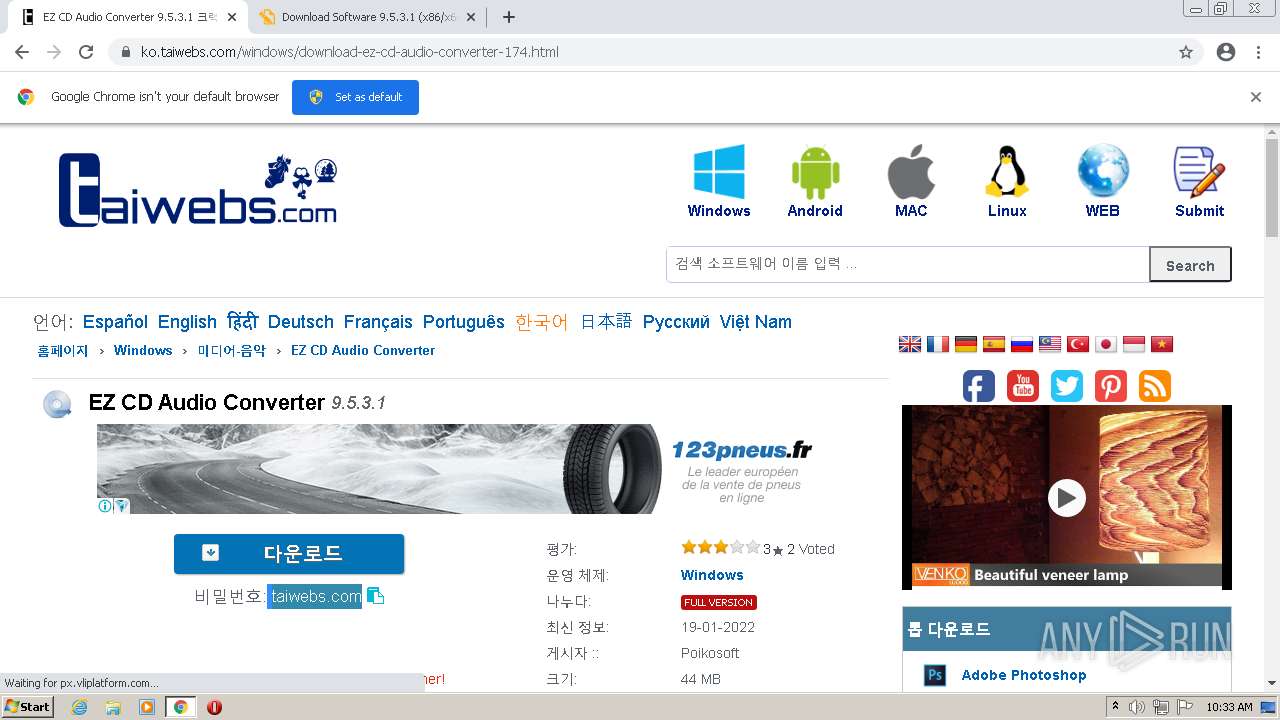Bookmark this page with the star icon
1280x720 pixels.
click(1186, 52)
